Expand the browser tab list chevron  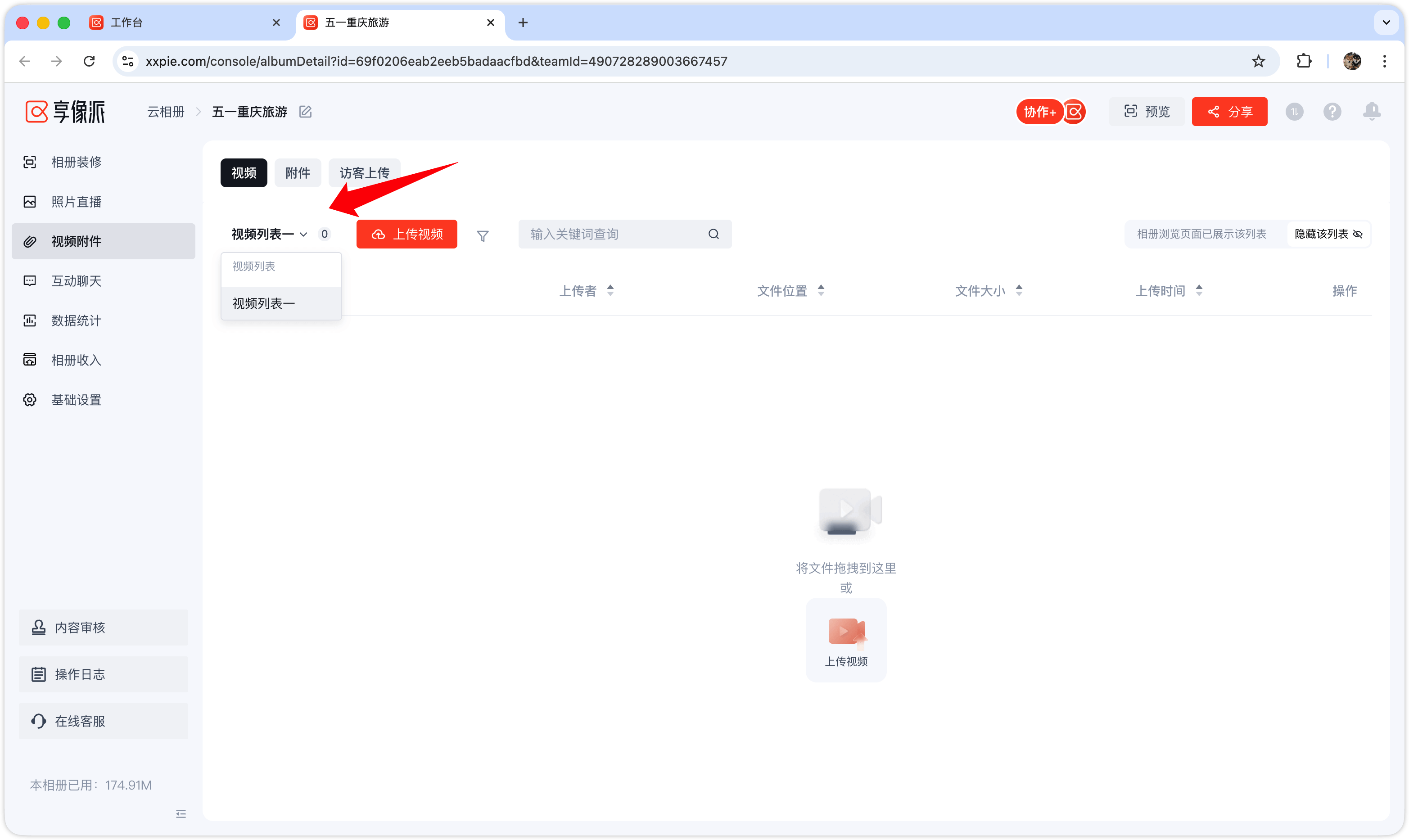tap(1386, 23)
